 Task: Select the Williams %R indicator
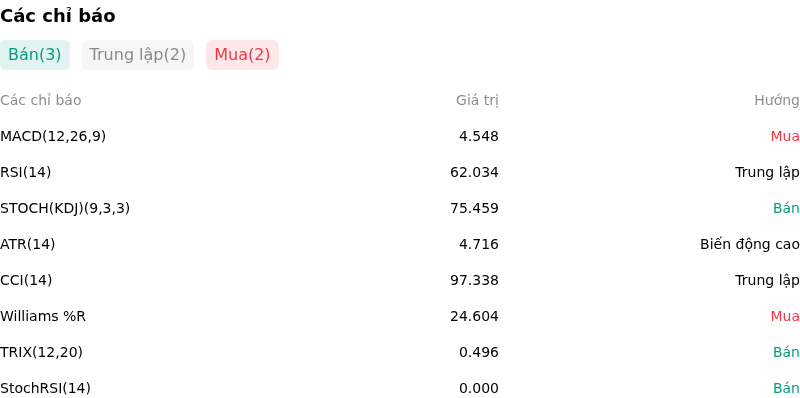[x=43, y=316]
